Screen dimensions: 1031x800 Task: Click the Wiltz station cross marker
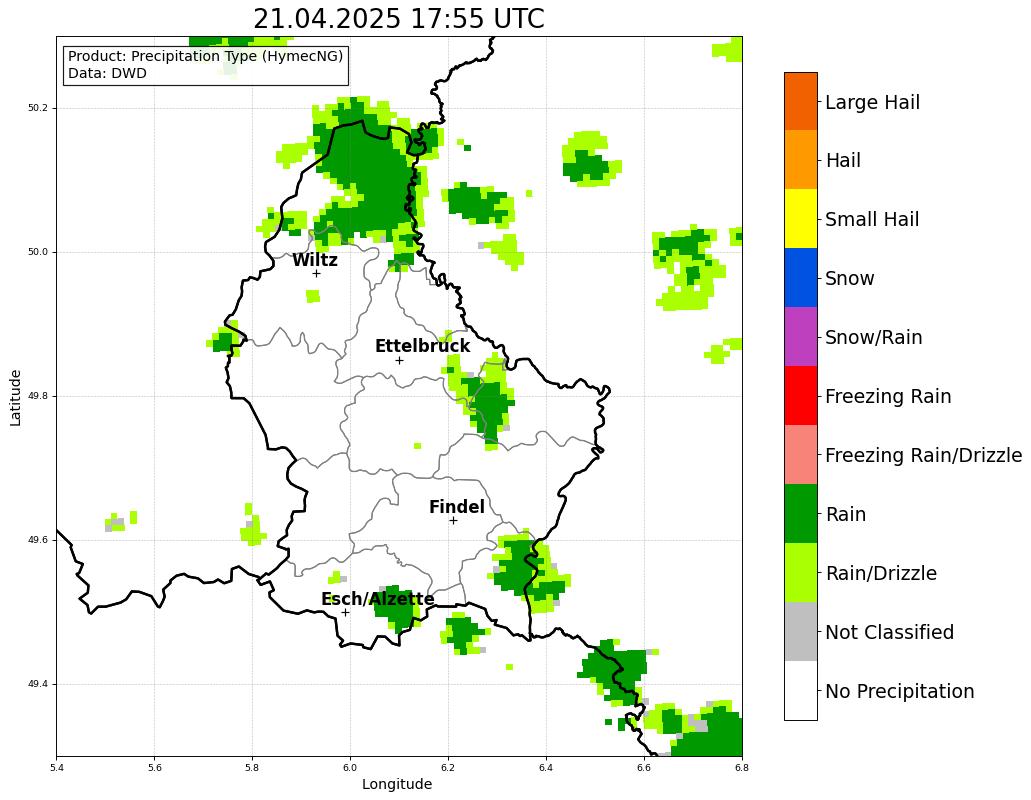coord(316,273)
